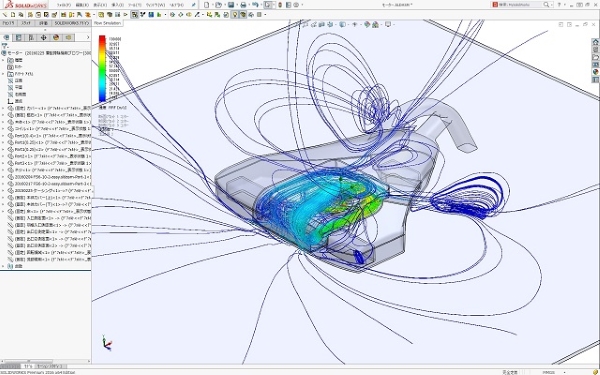The height and width of the screenshot is (375, 600).
Task: Toggle the light bulb display icon
Action: point(235,15)
